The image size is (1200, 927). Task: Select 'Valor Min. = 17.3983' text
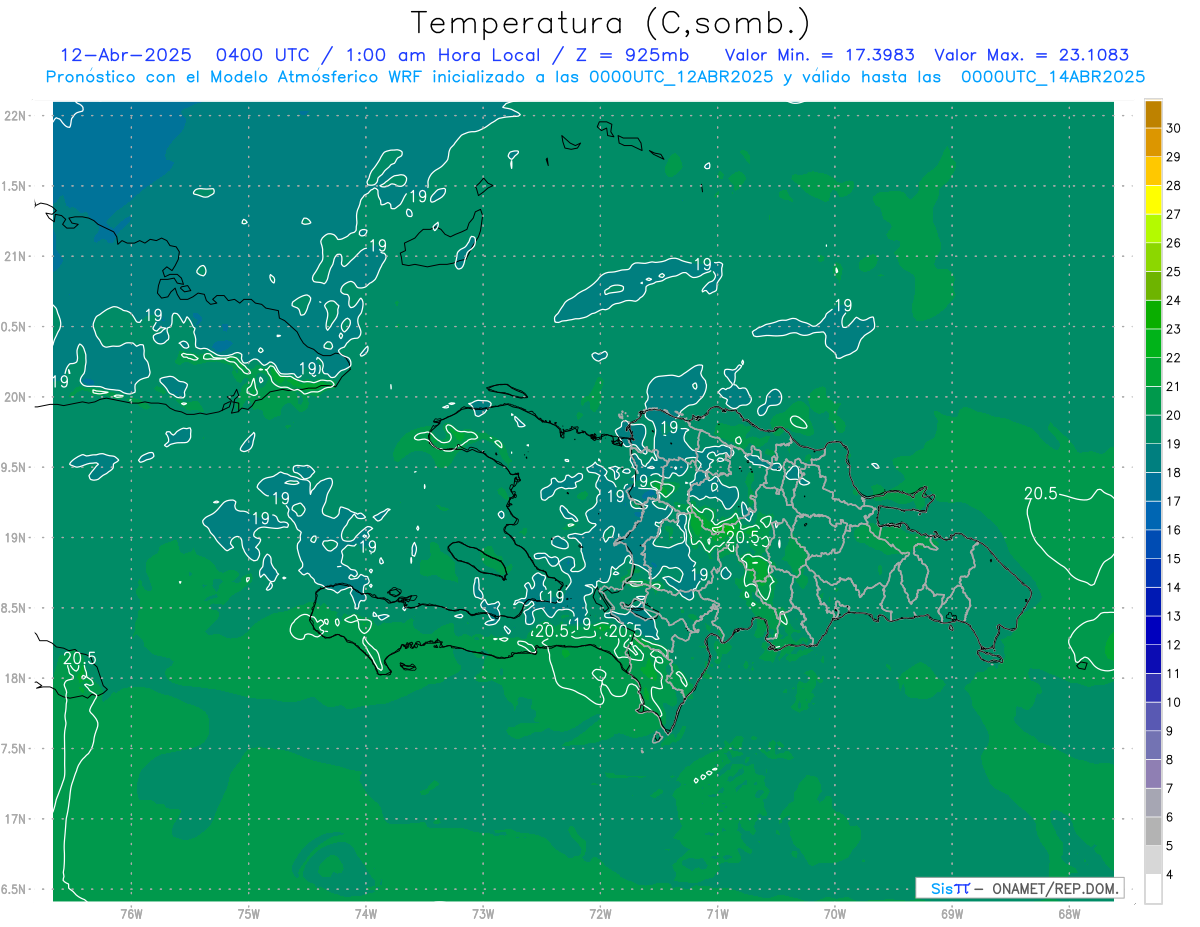click(820, 56)
